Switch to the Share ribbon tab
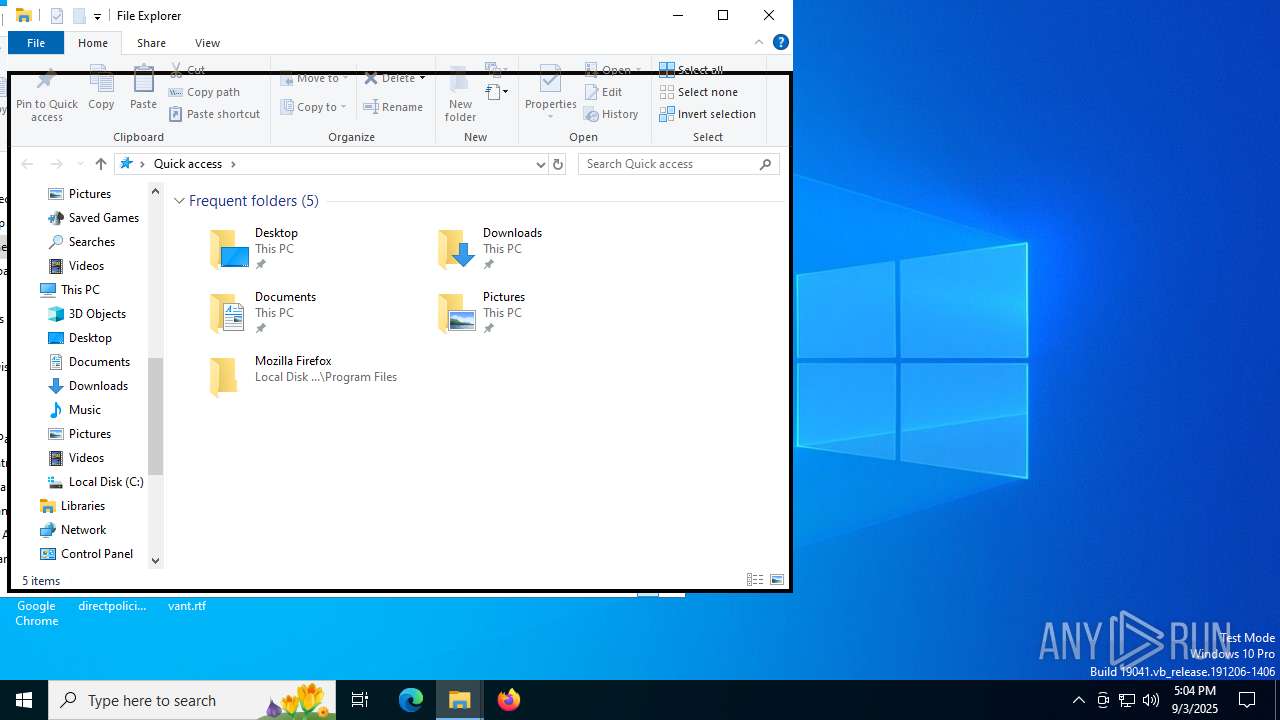Image resolution: width=1280 pixels, height=720 pixels. coord(151,43)
